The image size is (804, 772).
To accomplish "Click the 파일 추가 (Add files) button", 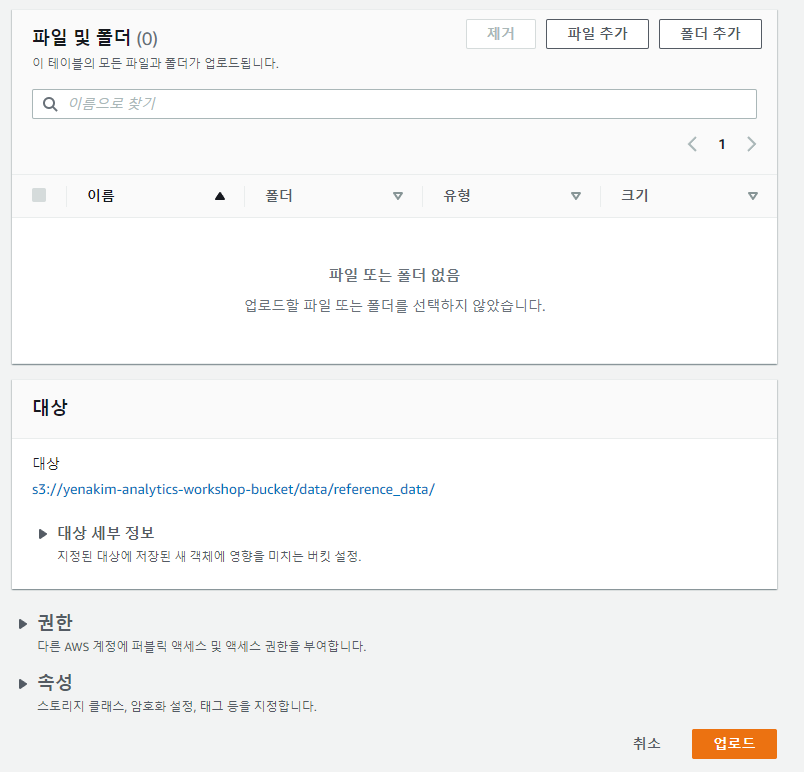I will (597, 34).
